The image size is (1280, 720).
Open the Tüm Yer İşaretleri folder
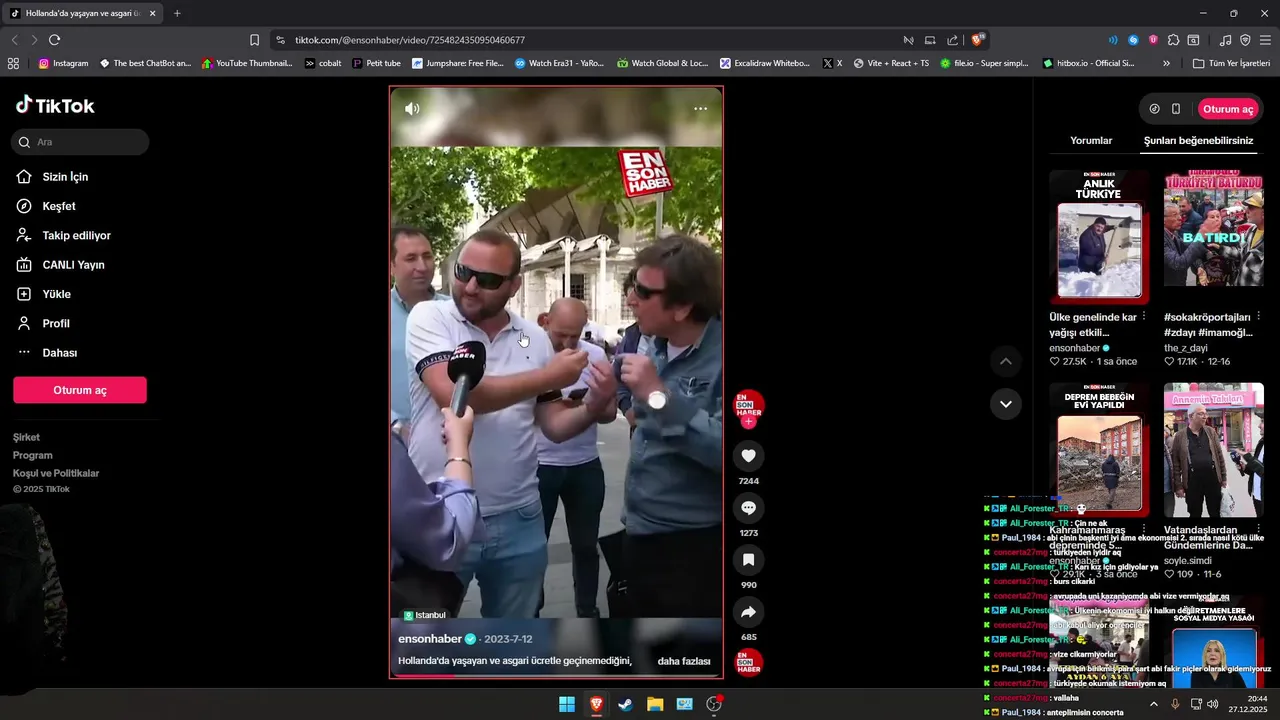(x=1232, y=63)
